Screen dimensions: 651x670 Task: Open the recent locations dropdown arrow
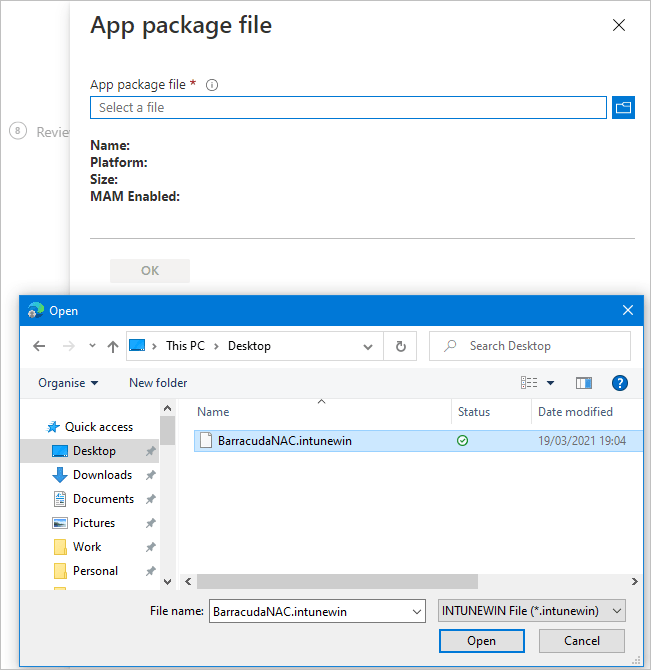(x=92, y=346)
